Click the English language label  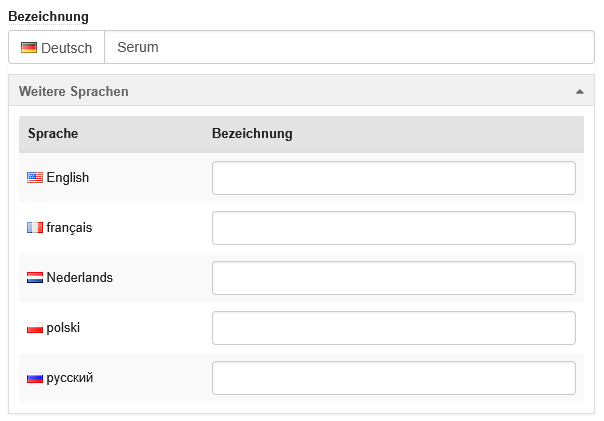pos(68,177)
